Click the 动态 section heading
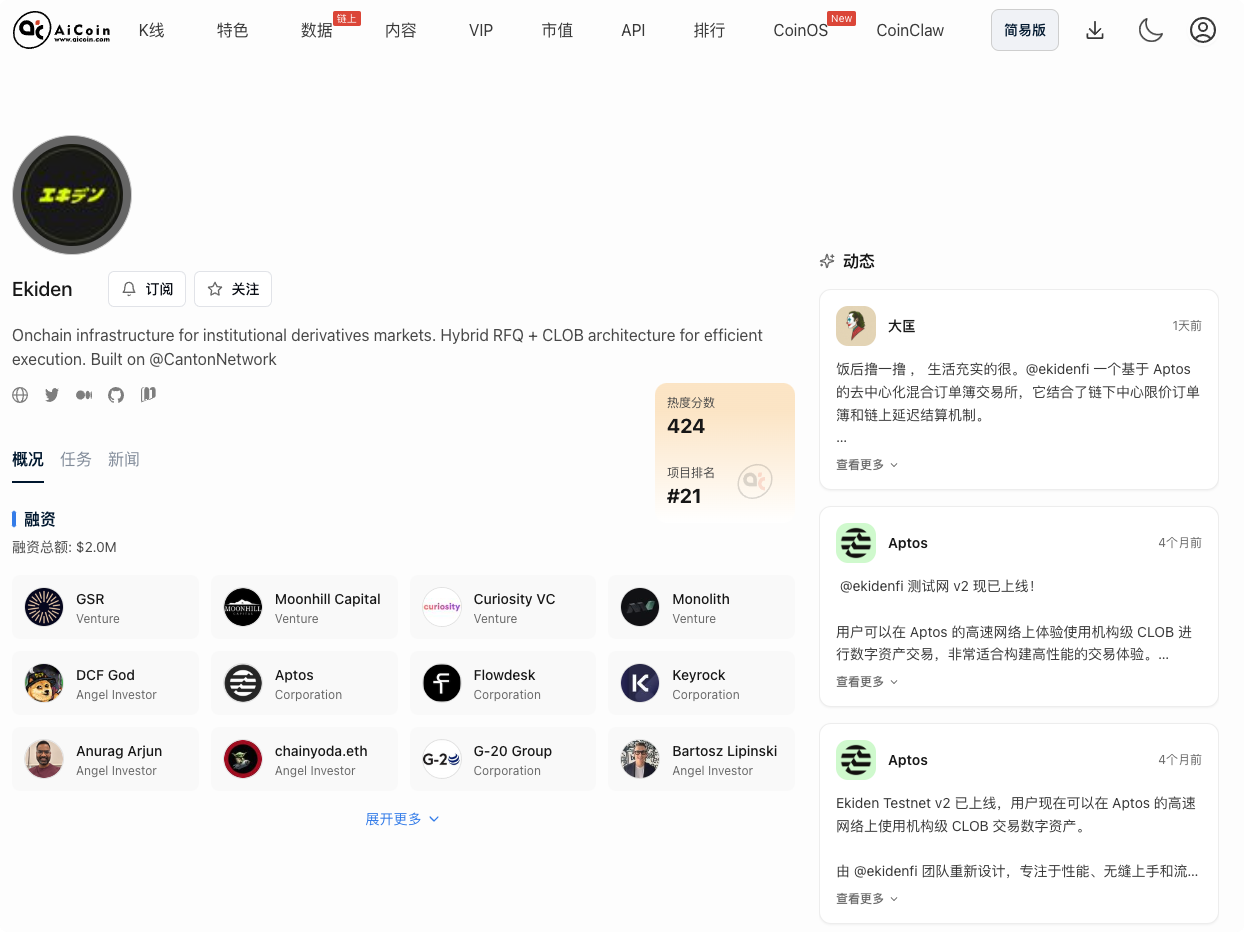The width and height of the screenshot is (1244, 932). 859,261
